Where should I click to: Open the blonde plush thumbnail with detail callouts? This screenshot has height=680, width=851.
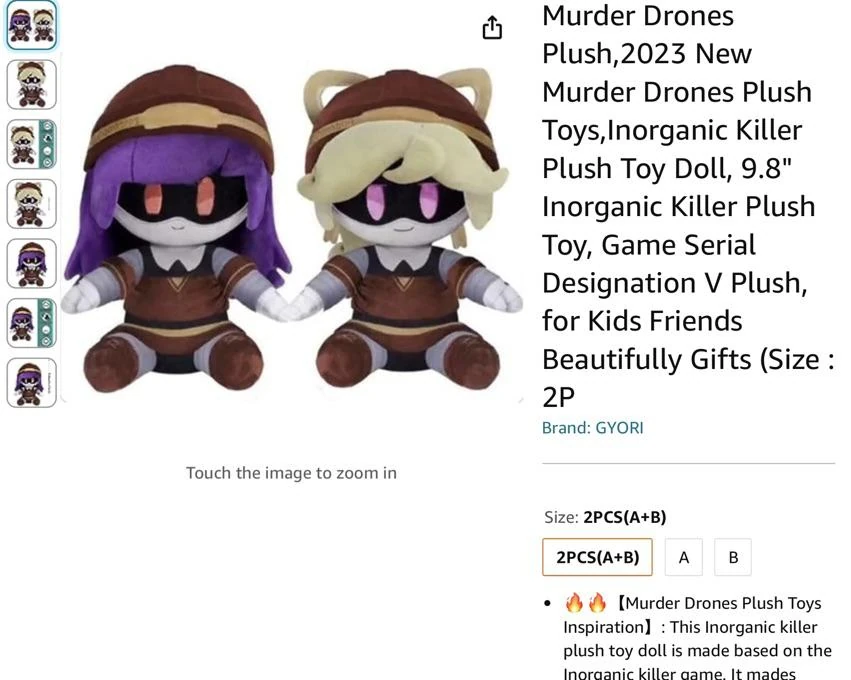tap(31, 144)
